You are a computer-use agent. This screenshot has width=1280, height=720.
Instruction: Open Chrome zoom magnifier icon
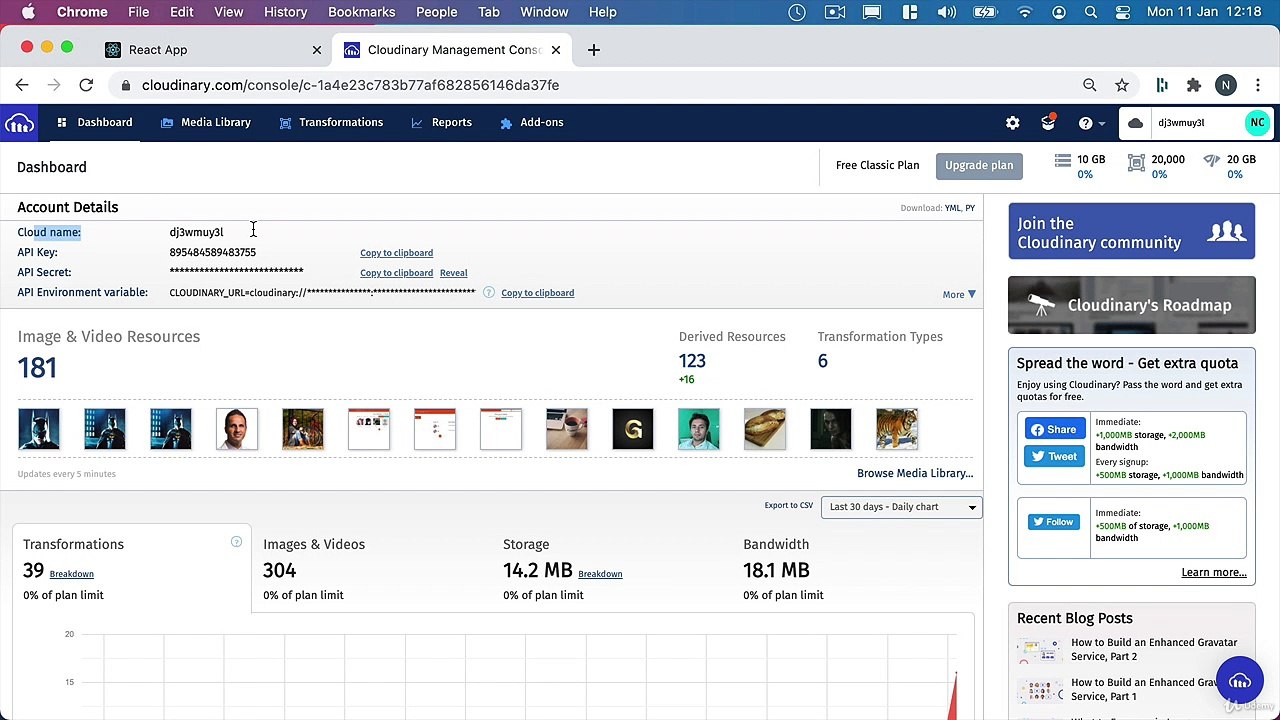click(x=1090, y=85)
